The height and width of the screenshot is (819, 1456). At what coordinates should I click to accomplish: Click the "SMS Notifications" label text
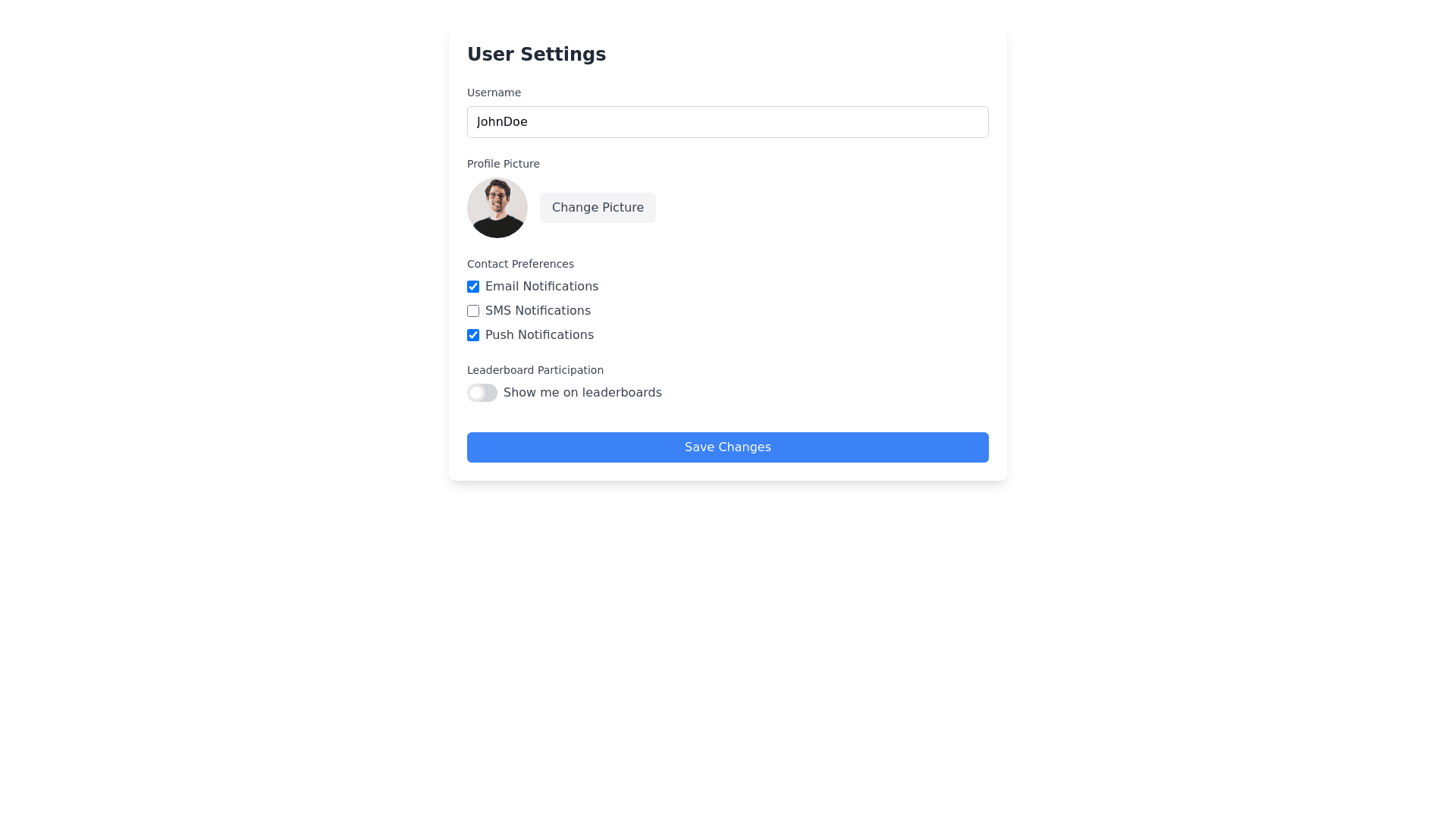538,311
